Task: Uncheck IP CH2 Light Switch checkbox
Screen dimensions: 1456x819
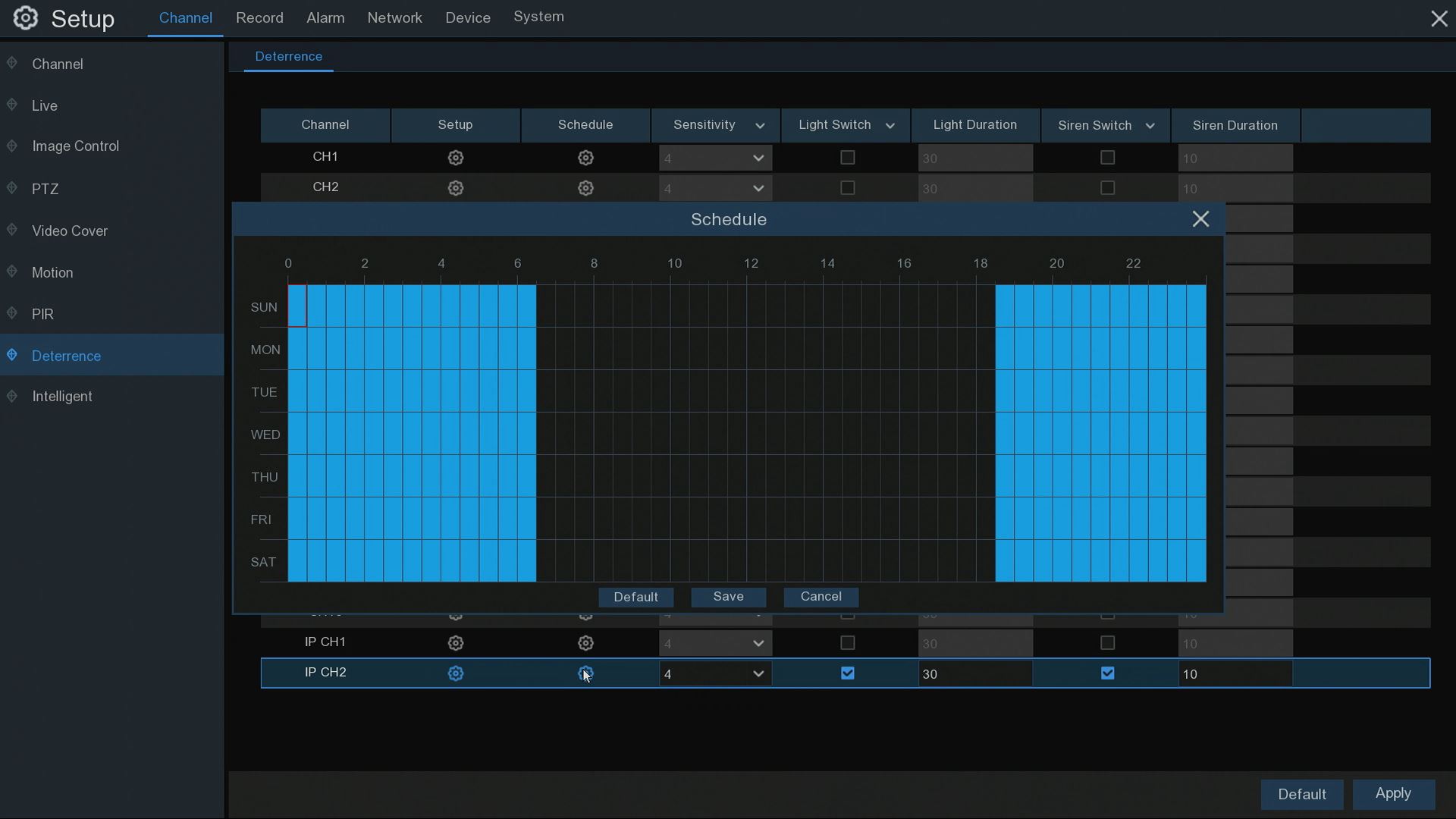Action: (848, 673)
